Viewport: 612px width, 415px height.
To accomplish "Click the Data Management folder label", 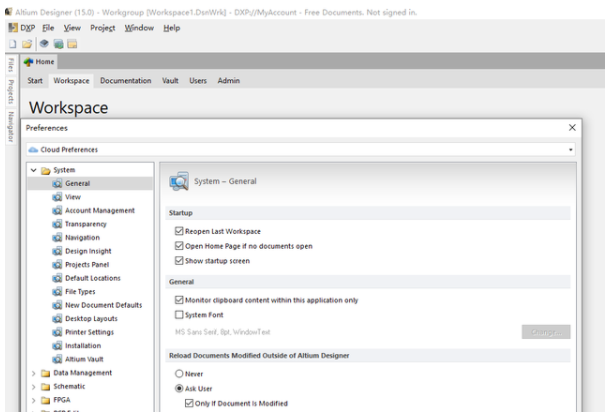I will 82,373.
